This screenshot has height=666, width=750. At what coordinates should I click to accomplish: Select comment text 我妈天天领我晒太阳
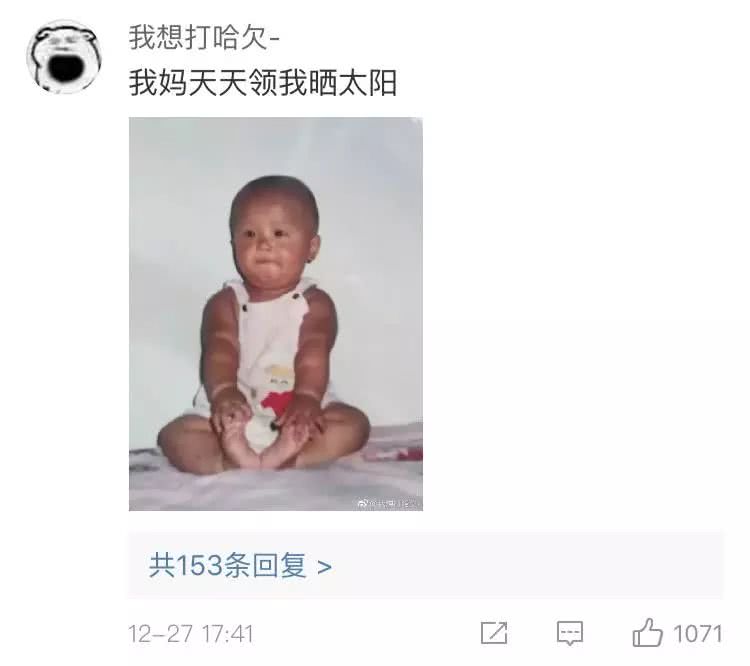(263, 83)
